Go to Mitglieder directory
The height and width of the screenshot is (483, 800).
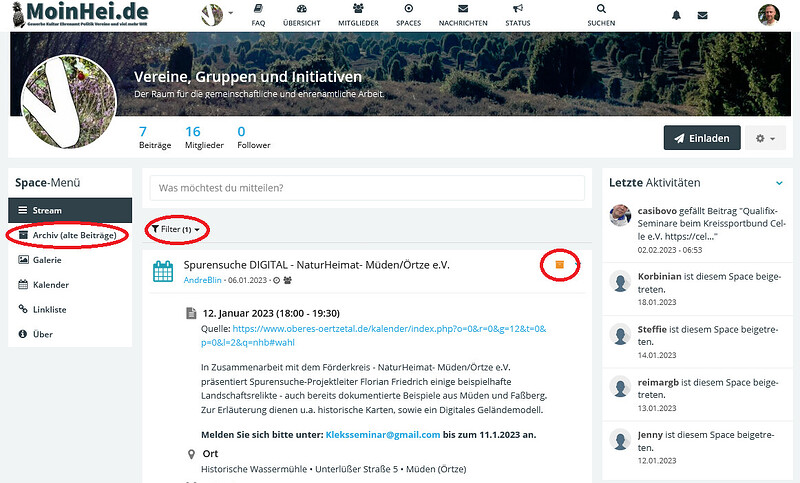358,15
